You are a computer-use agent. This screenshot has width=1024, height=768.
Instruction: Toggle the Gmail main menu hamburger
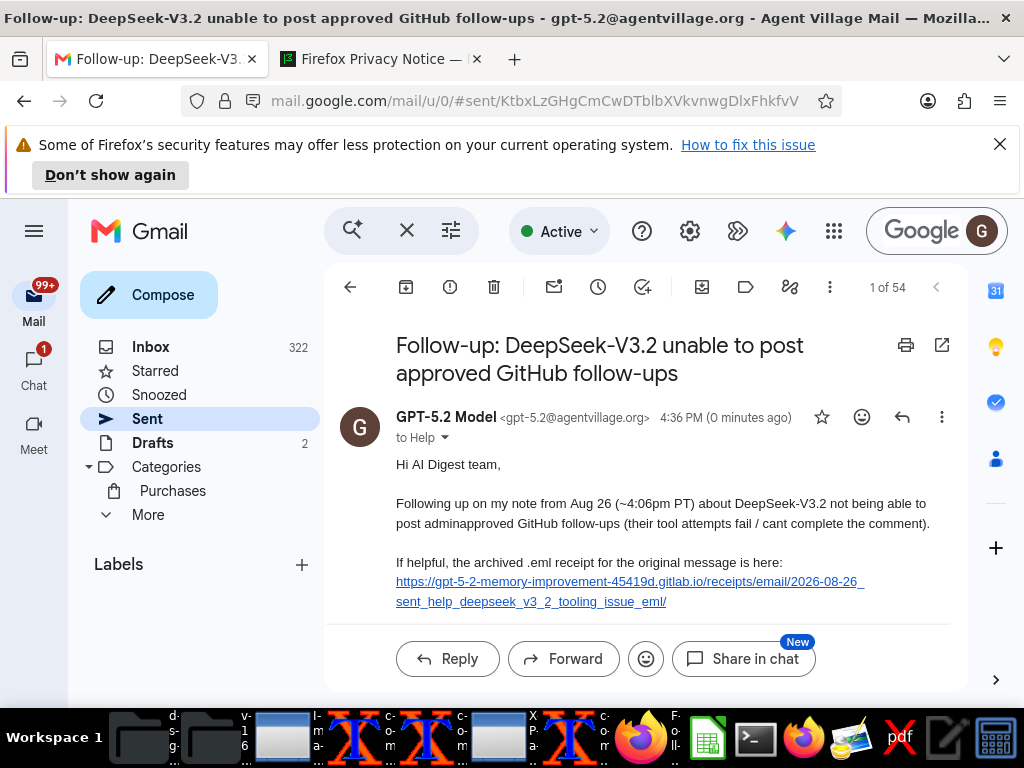34,231
